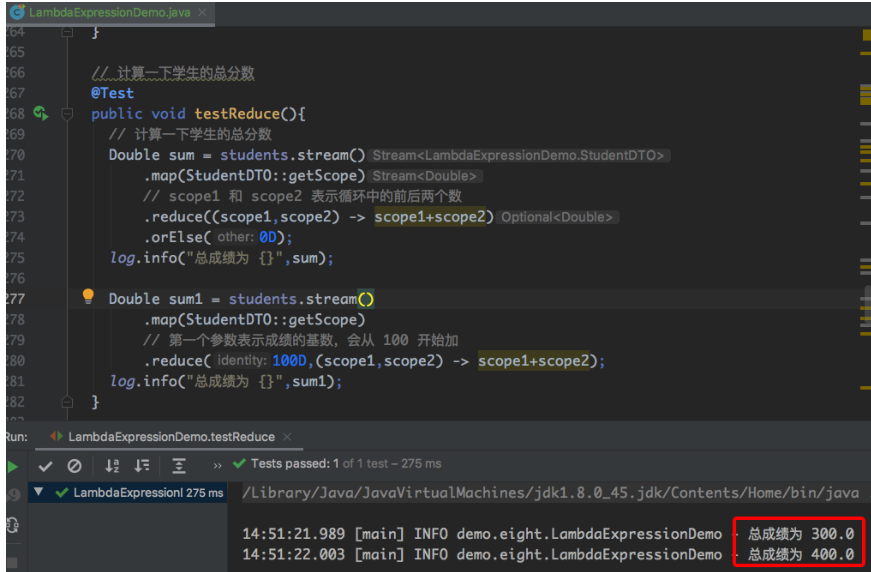Click the Stream<Double> inlay hint
The image size is (871, 572).
(x=424, y=176)
